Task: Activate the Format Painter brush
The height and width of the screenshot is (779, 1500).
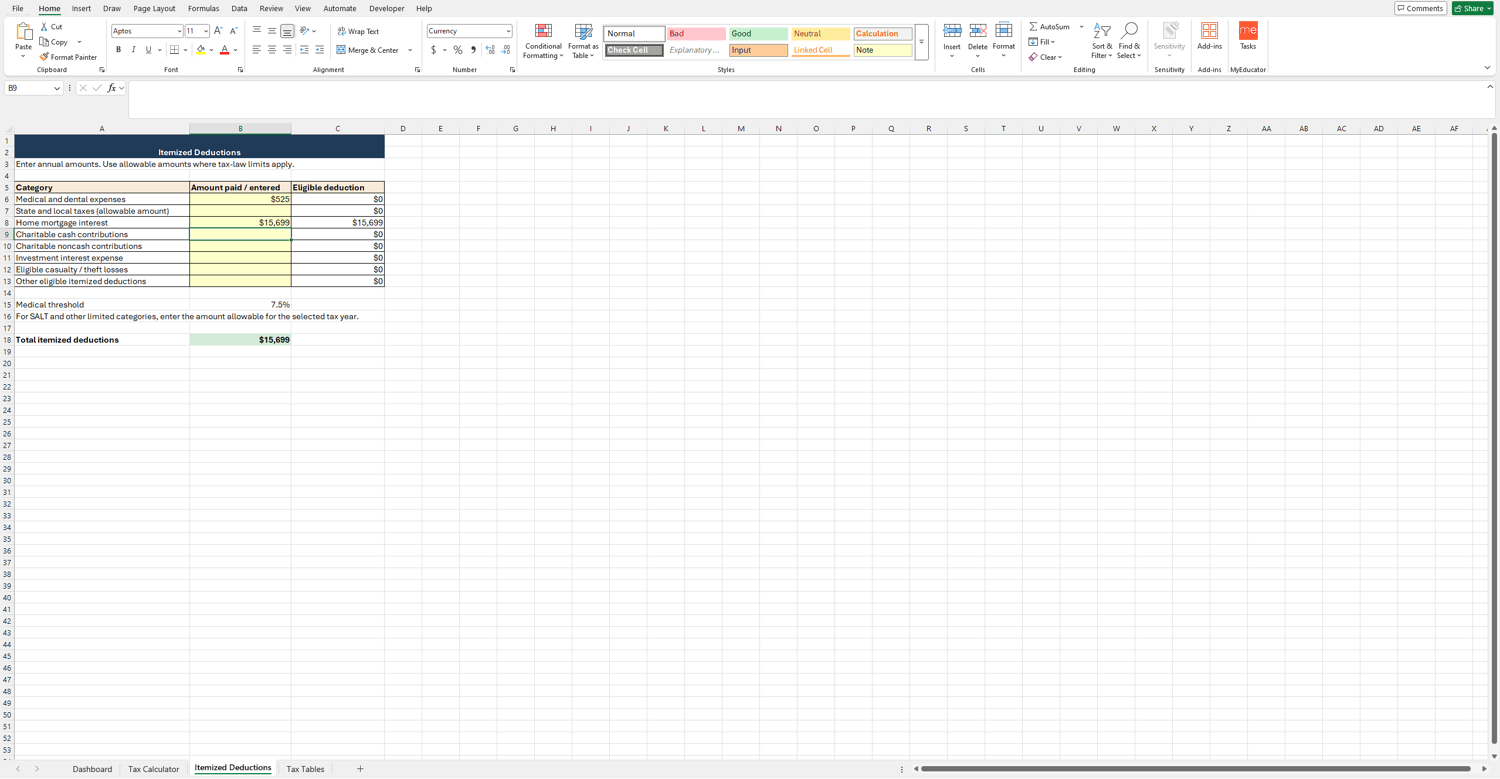Action: tap(44, 57)
